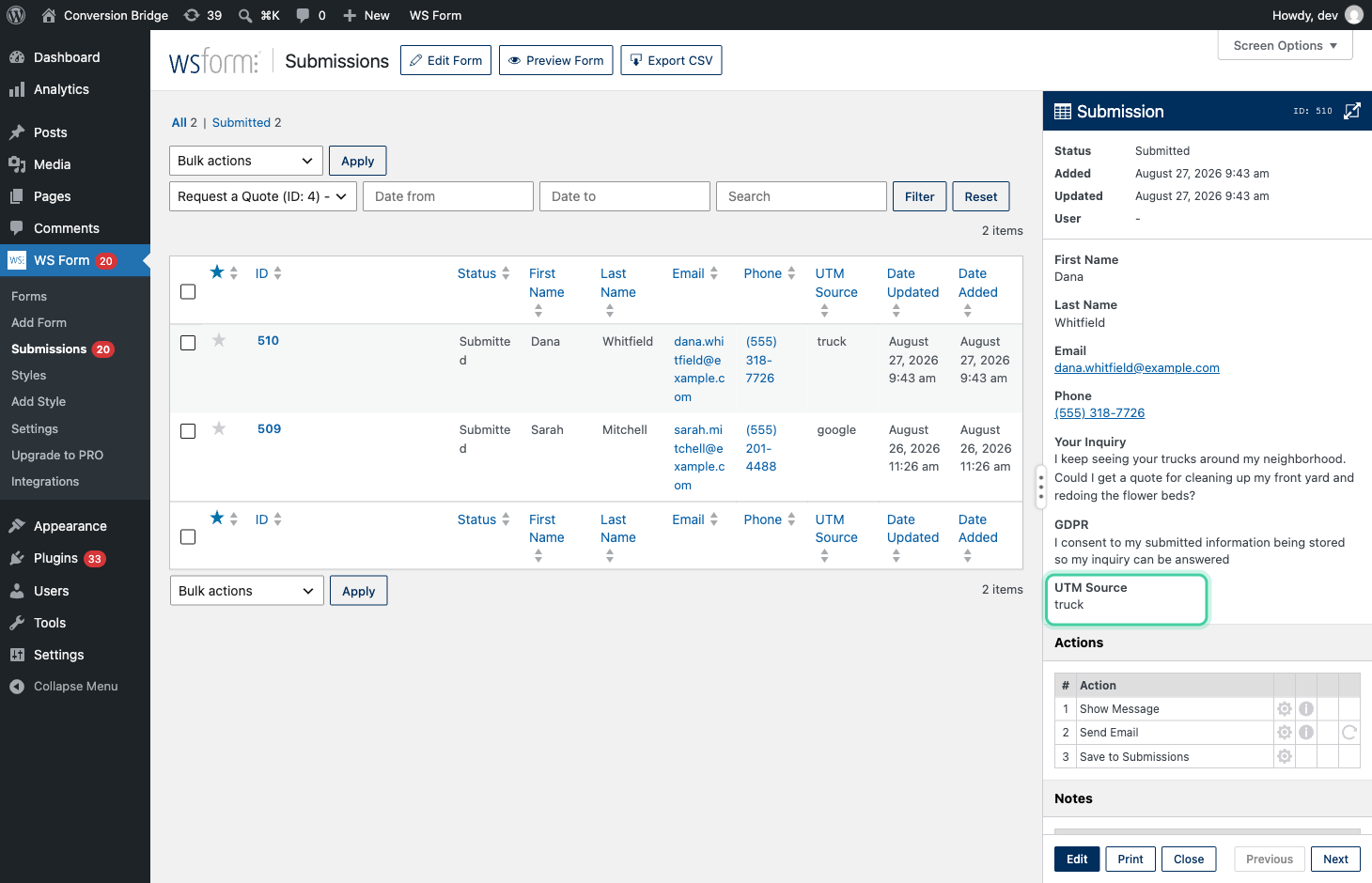Open Styles submenu item
The image size is (1372, 883).
click(x=28, y=375)
